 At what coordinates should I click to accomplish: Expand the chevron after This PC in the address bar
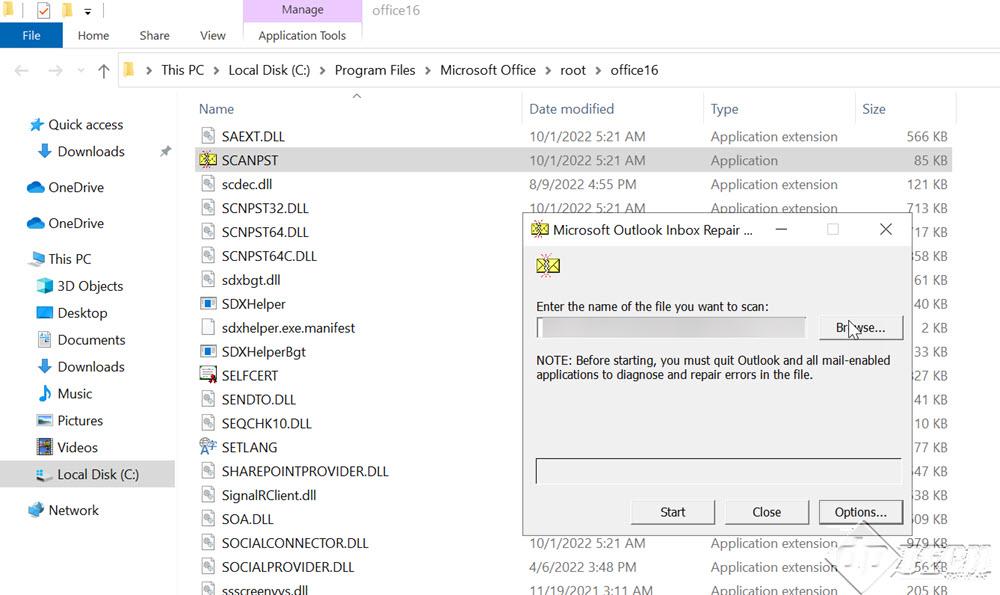click(216, 70)
